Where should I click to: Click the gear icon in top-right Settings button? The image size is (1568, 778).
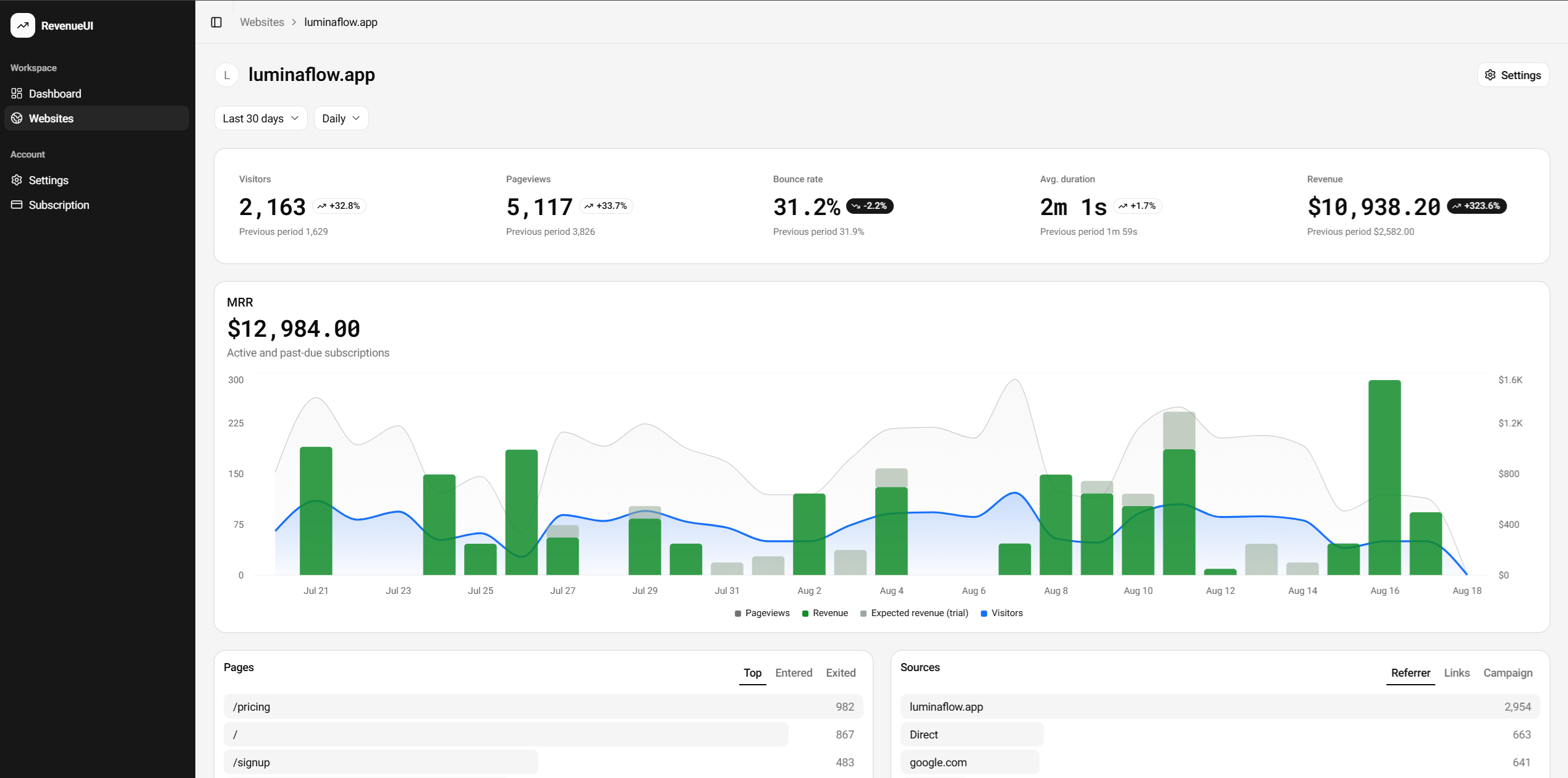point(1490,75)
